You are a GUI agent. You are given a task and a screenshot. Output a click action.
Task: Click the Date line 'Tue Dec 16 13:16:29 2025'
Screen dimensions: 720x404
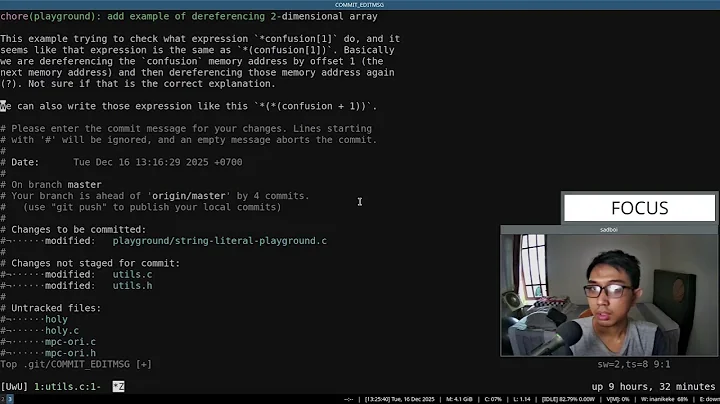[158, 162]
